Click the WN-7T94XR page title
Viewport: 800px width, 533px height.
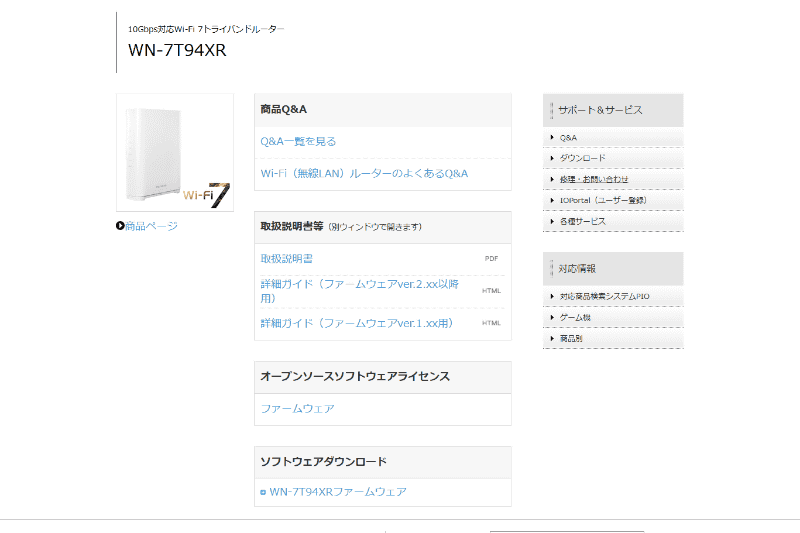(x=177, y=50)
